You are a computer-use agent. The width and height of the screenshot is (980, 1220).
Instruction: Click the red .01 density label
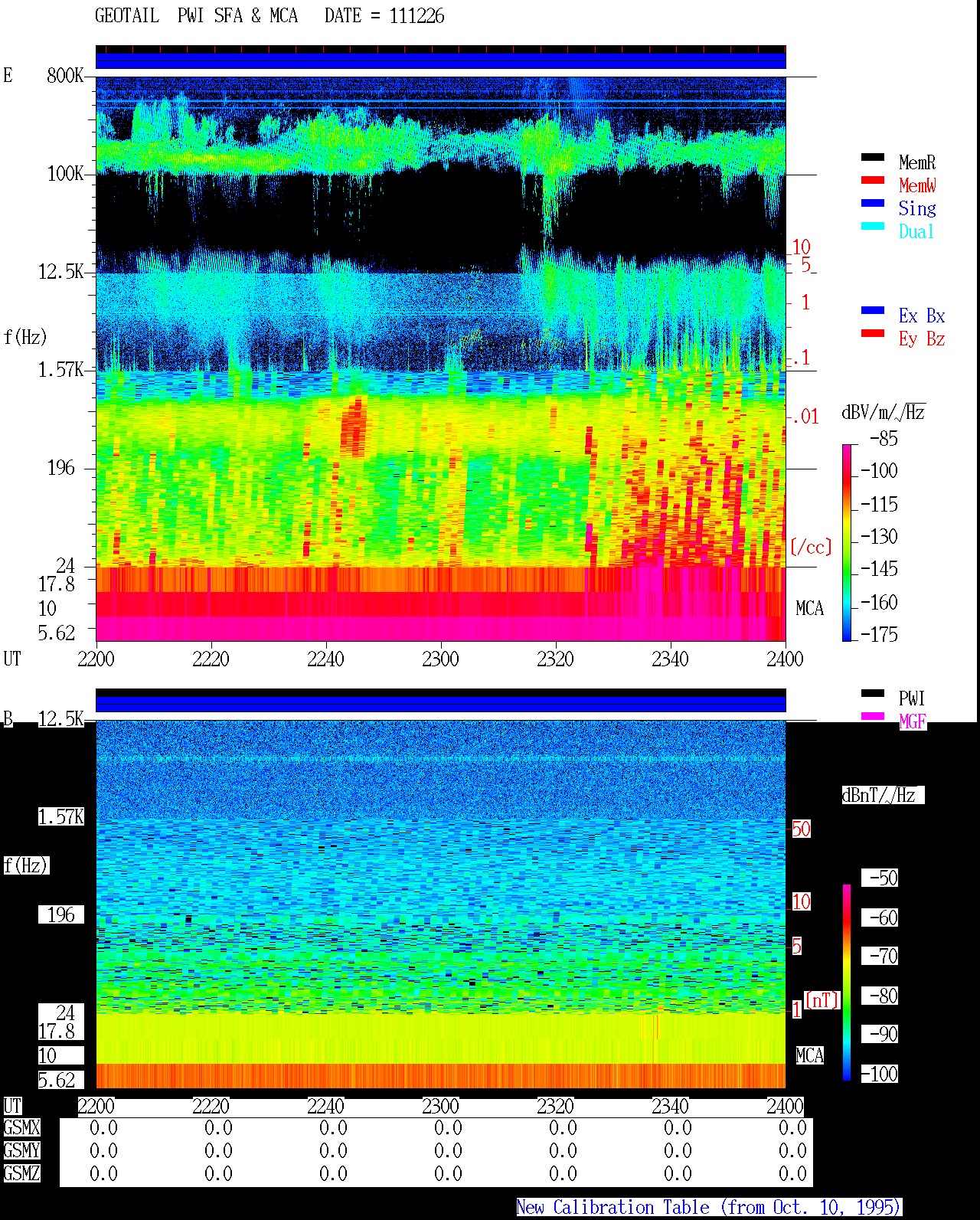click(x=805, y=417)
